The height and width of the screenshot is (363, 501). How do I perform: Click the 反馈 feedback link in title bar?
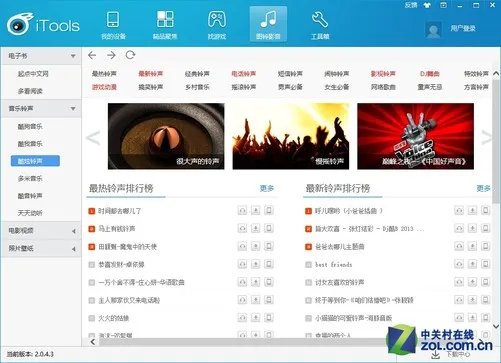point(411,5)
